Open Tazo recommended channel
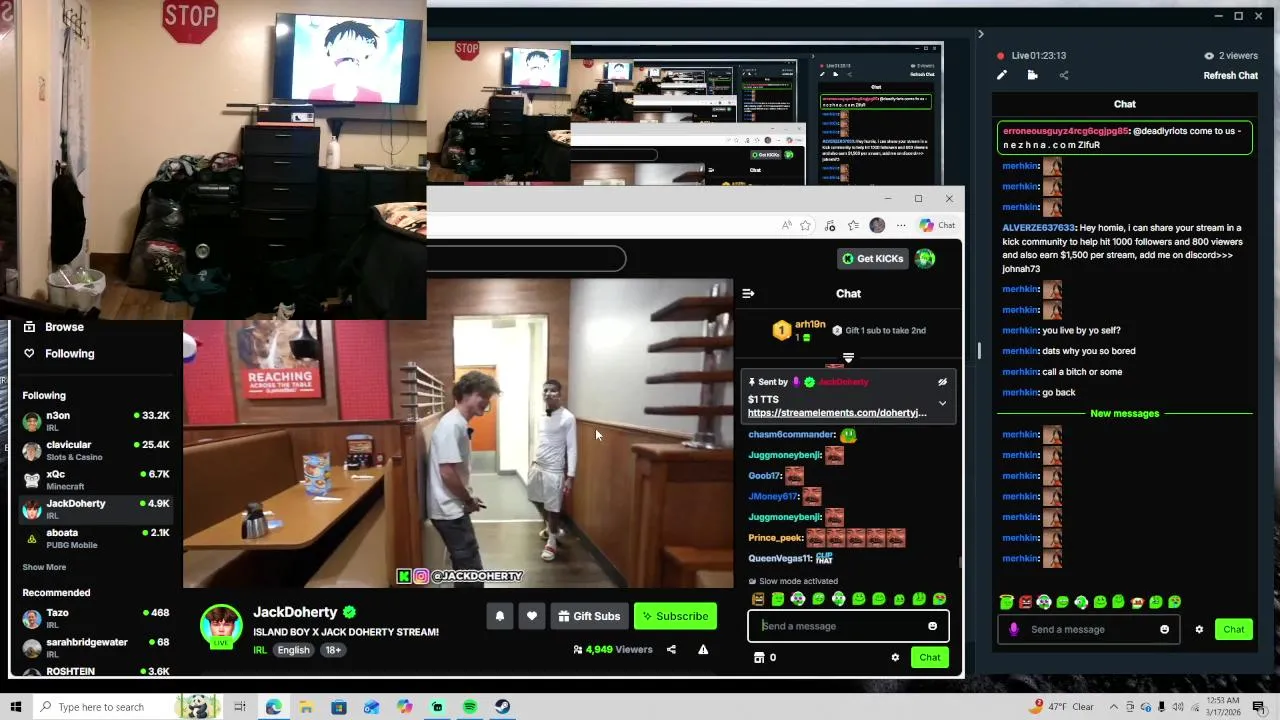 pyautogui.click(x=96, y=618)
